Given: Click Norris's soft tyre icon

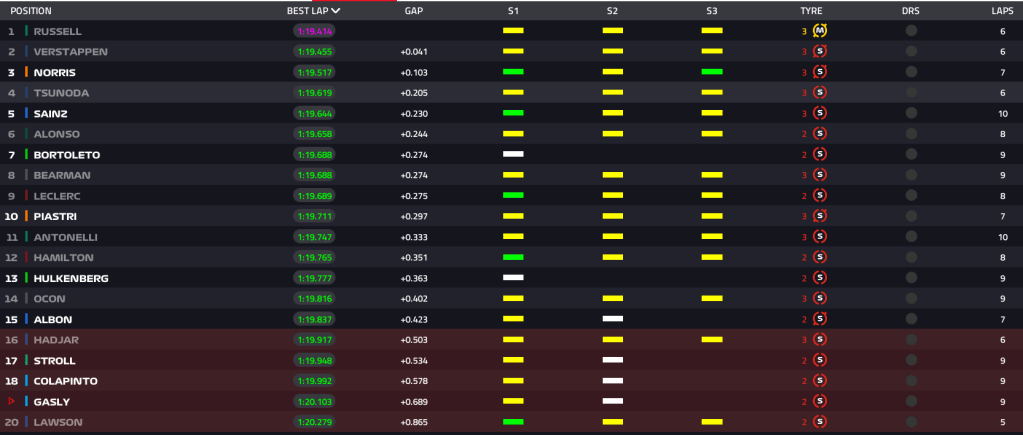Looking at the screenshot, I should [x=820, y=72].
